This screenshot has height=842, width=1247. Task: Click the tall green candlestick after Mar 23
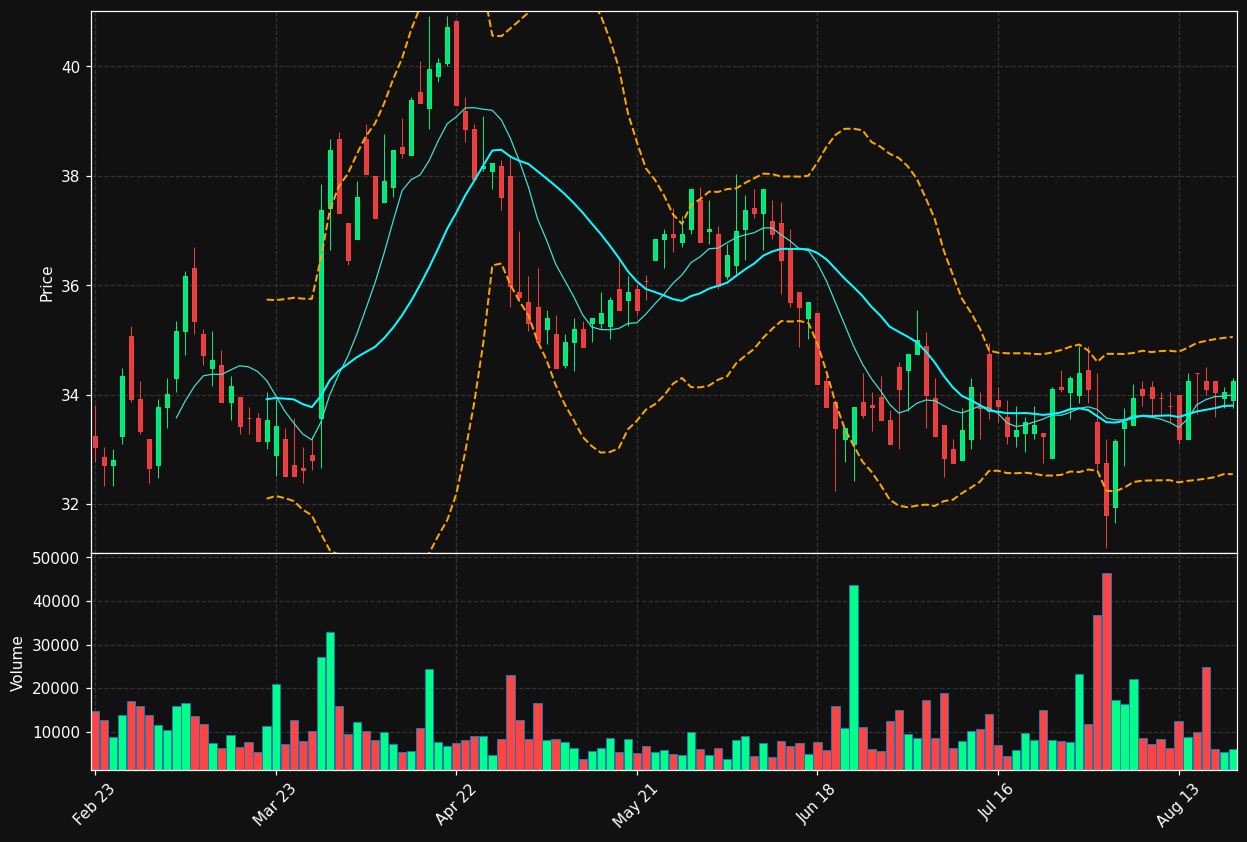point(321,314)
